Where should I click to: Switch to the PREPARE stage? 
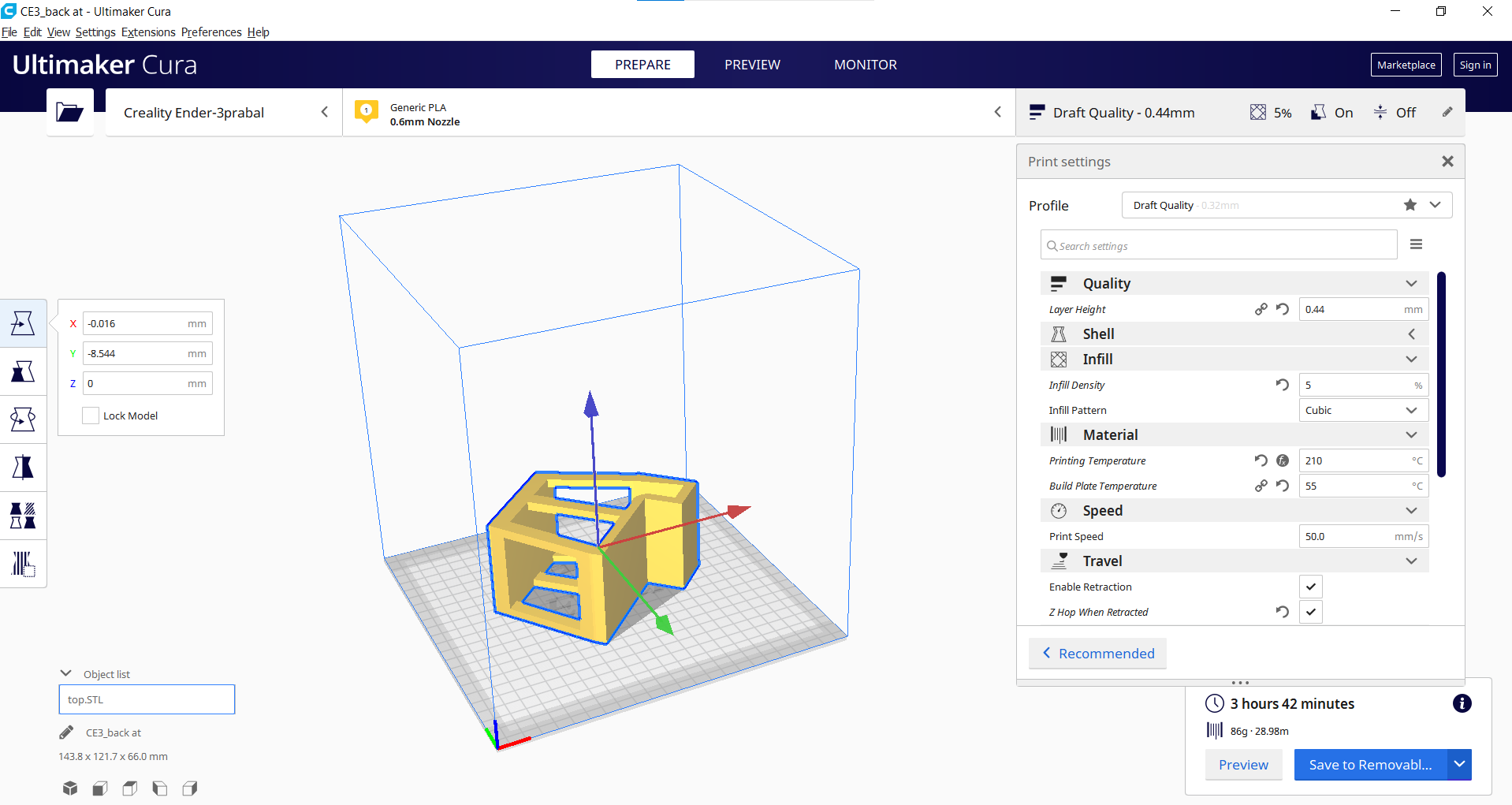[x=642, y=65]
